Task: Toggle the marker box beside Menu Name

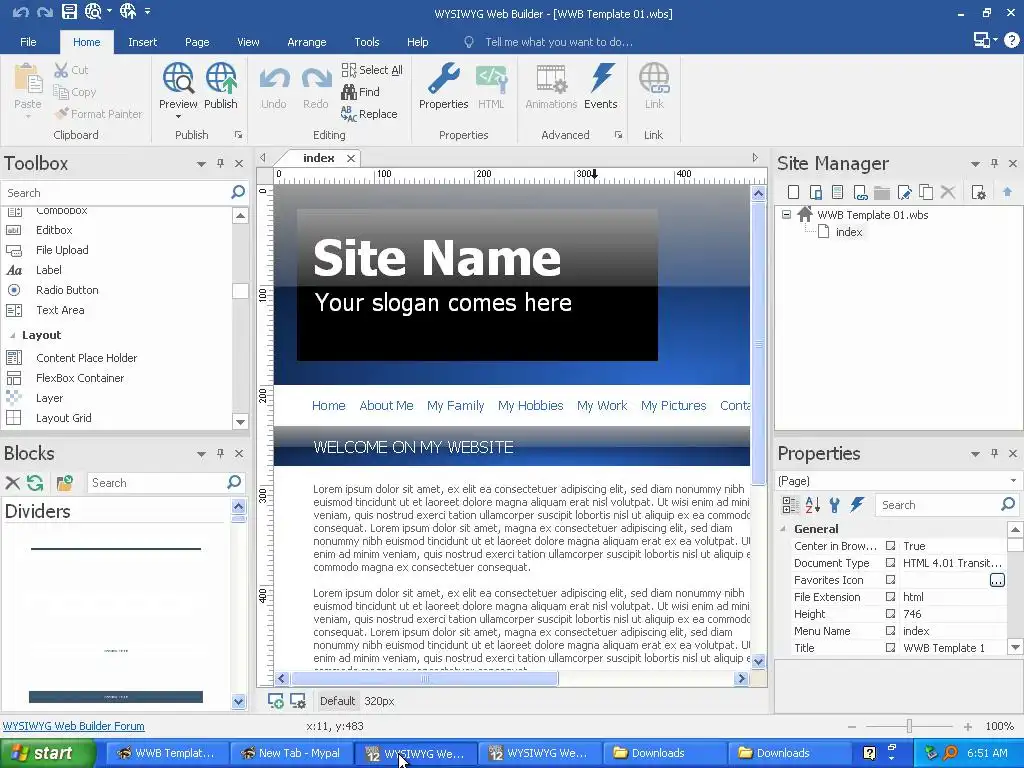Action: [890, 631]
